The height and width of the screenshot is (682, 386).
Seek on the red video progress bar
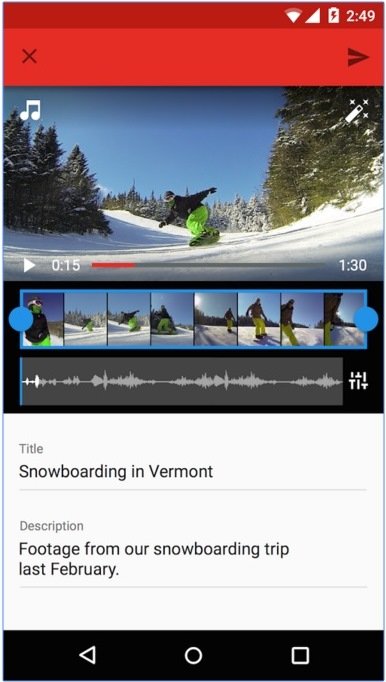(208, 264)
